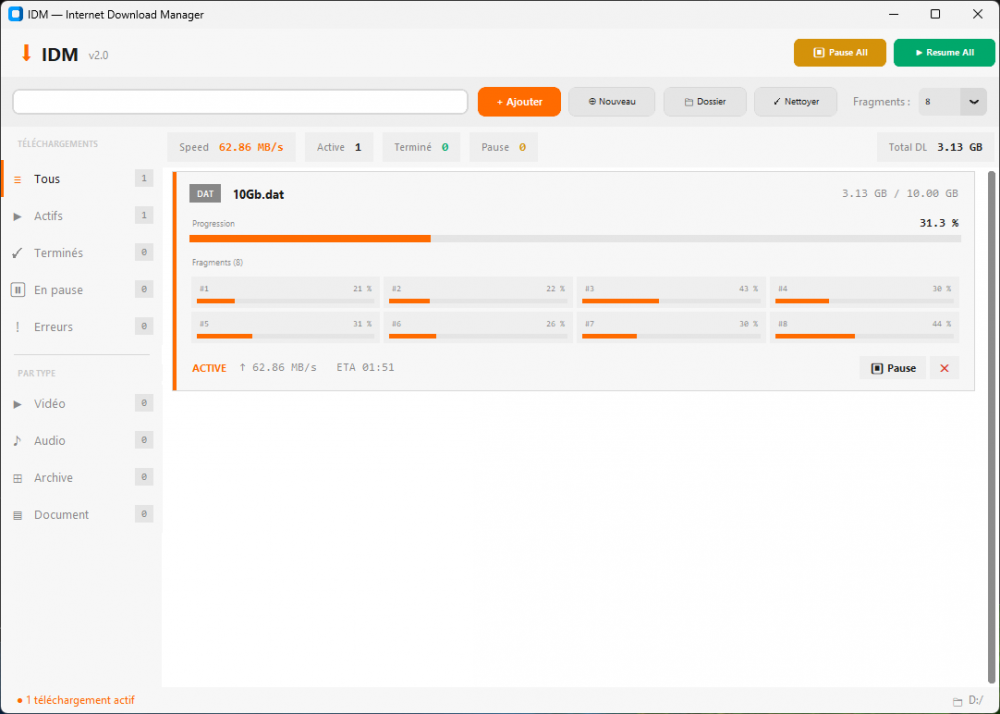Click the Nettoyer button
The width and height of the screenshot is (1000, 714).
coord(795,102)
